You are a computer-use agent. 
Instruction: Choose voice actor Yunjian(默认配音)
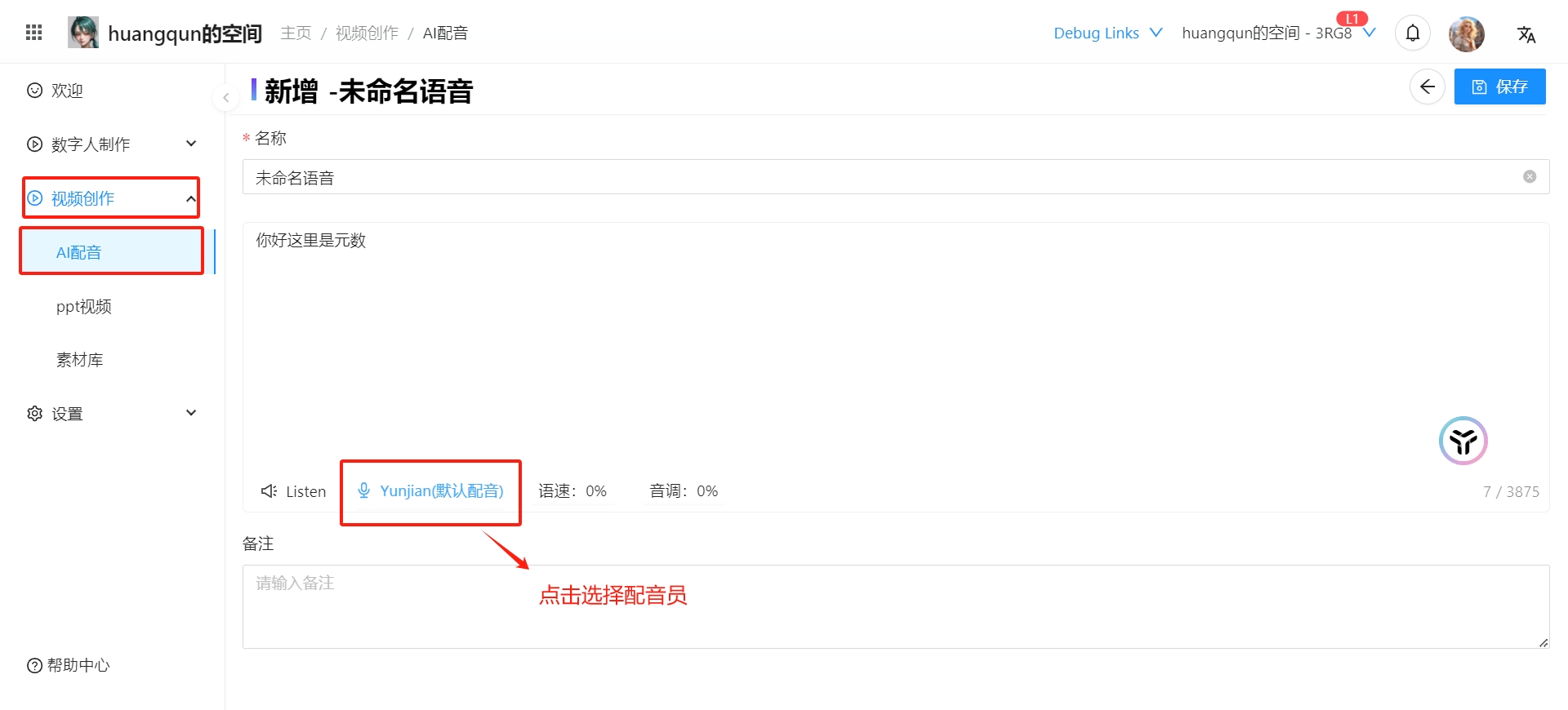pos(431,491)
